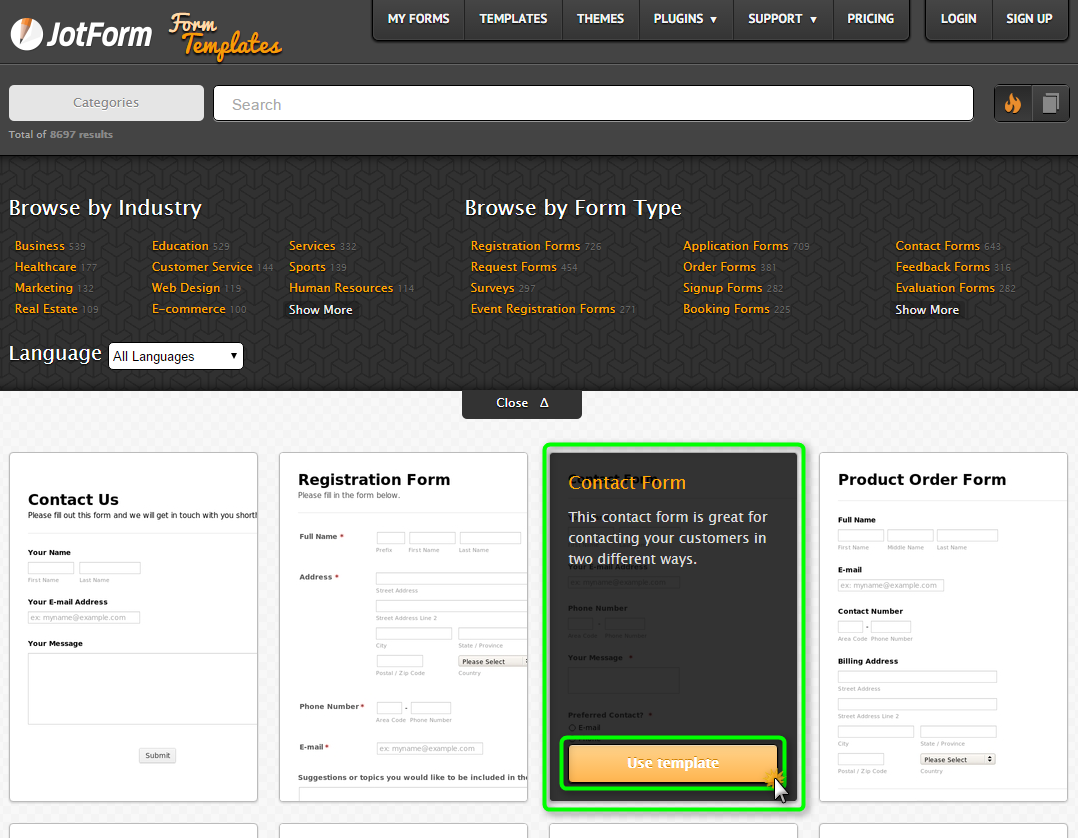Open the Contact Us template thumbnail
Image resolution: width=1078 pixels, height=838 pixels.
coord(133,627)
